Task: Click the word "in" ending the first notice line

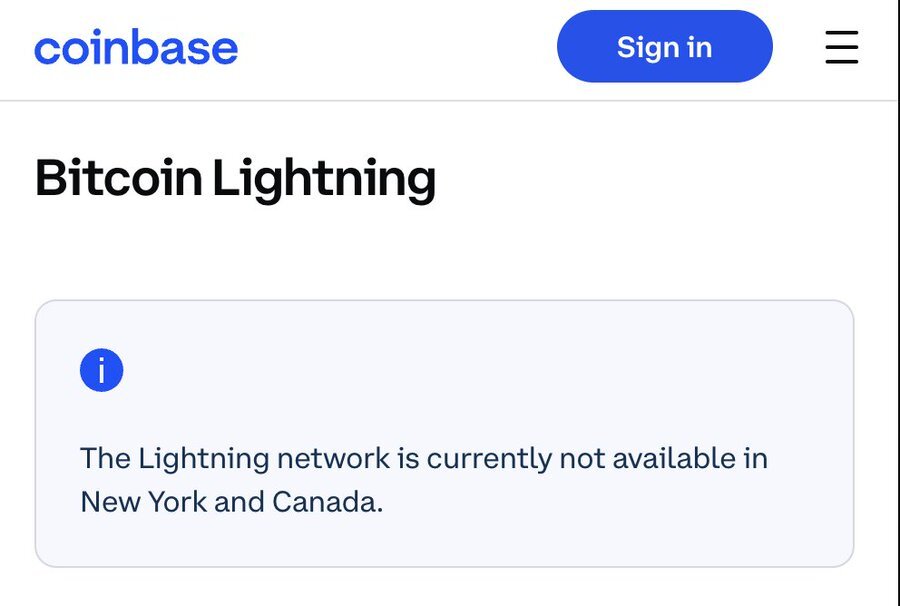Action: point(755,459)
